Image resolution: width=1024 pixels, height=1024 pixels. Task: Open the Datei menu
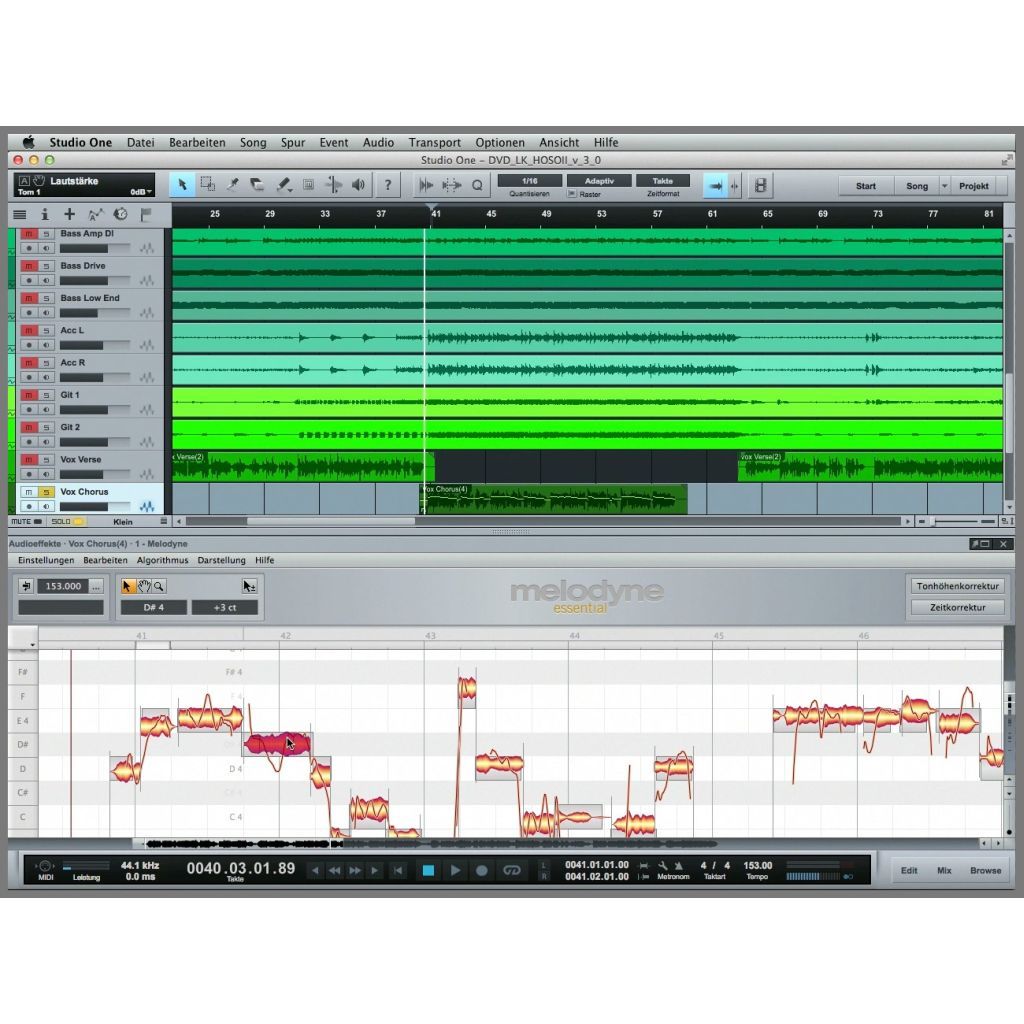[x=140, y=142]
